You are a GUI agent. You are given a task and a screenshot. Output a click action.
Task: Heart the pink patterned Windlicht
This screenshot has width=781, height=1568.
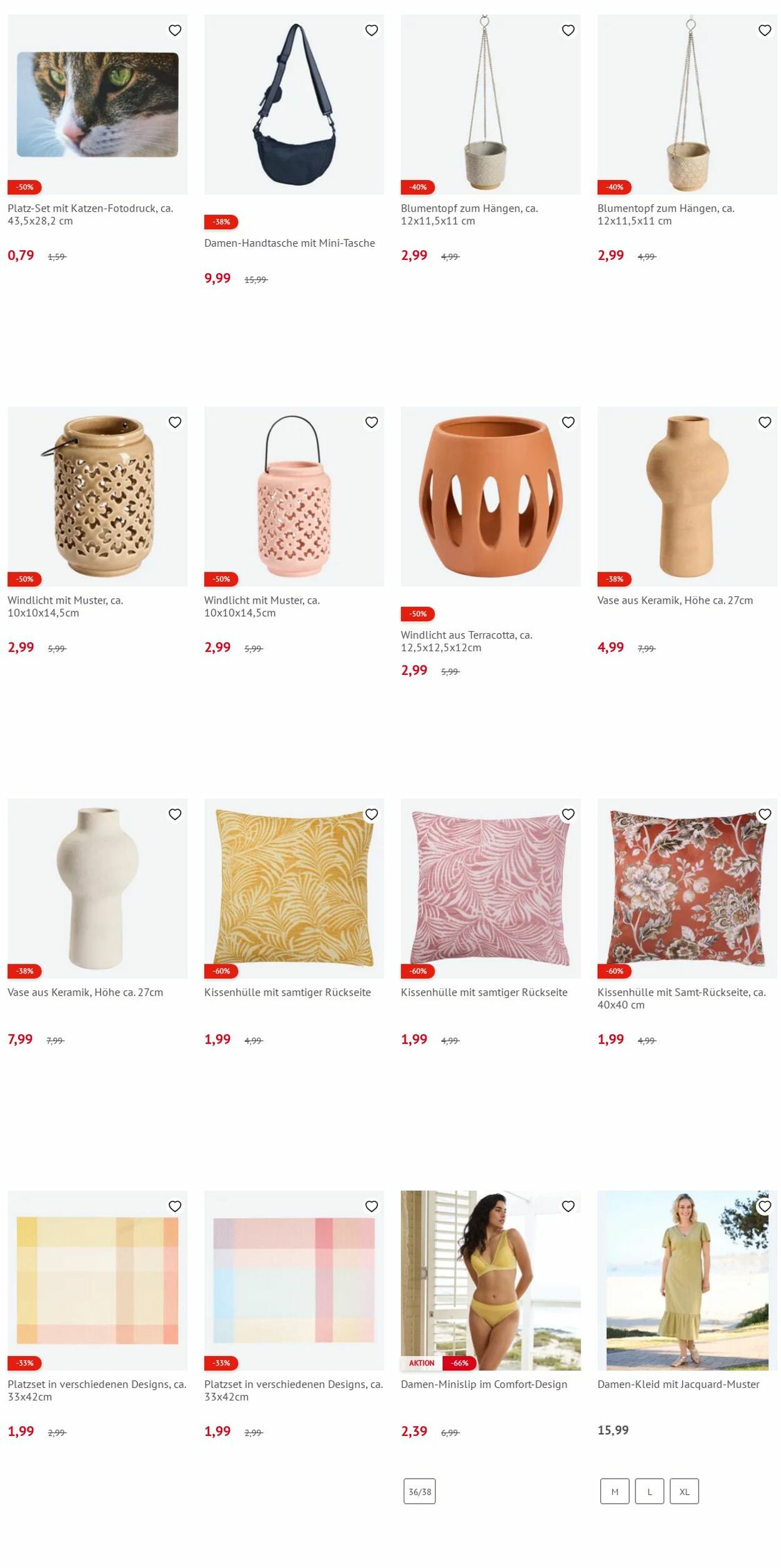(x=372, y=422)
